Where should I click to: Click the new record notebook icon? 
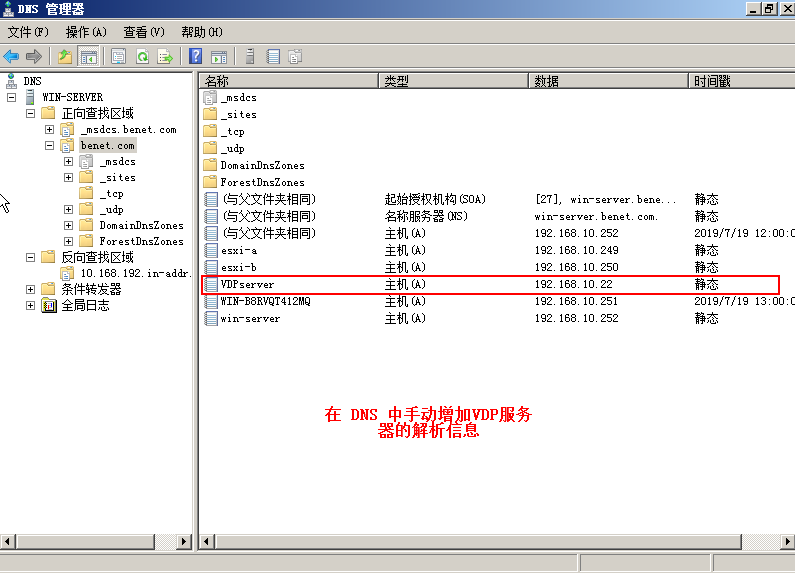tap(273, 56)
